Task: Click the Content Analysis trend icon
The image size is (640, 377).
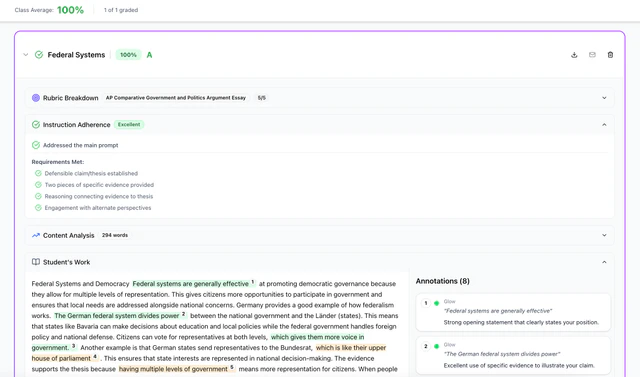Action: [36, 235]
